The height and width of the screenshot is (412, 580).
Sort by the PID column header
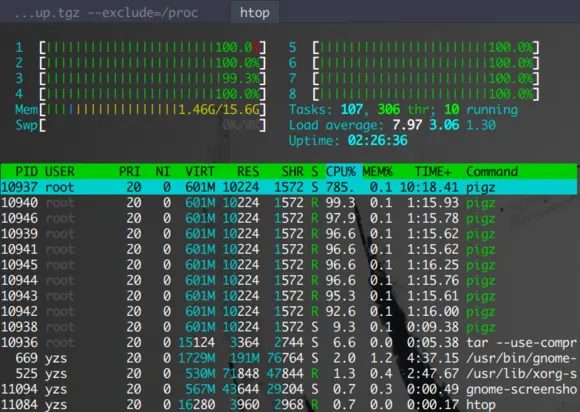tap(26, 172)
